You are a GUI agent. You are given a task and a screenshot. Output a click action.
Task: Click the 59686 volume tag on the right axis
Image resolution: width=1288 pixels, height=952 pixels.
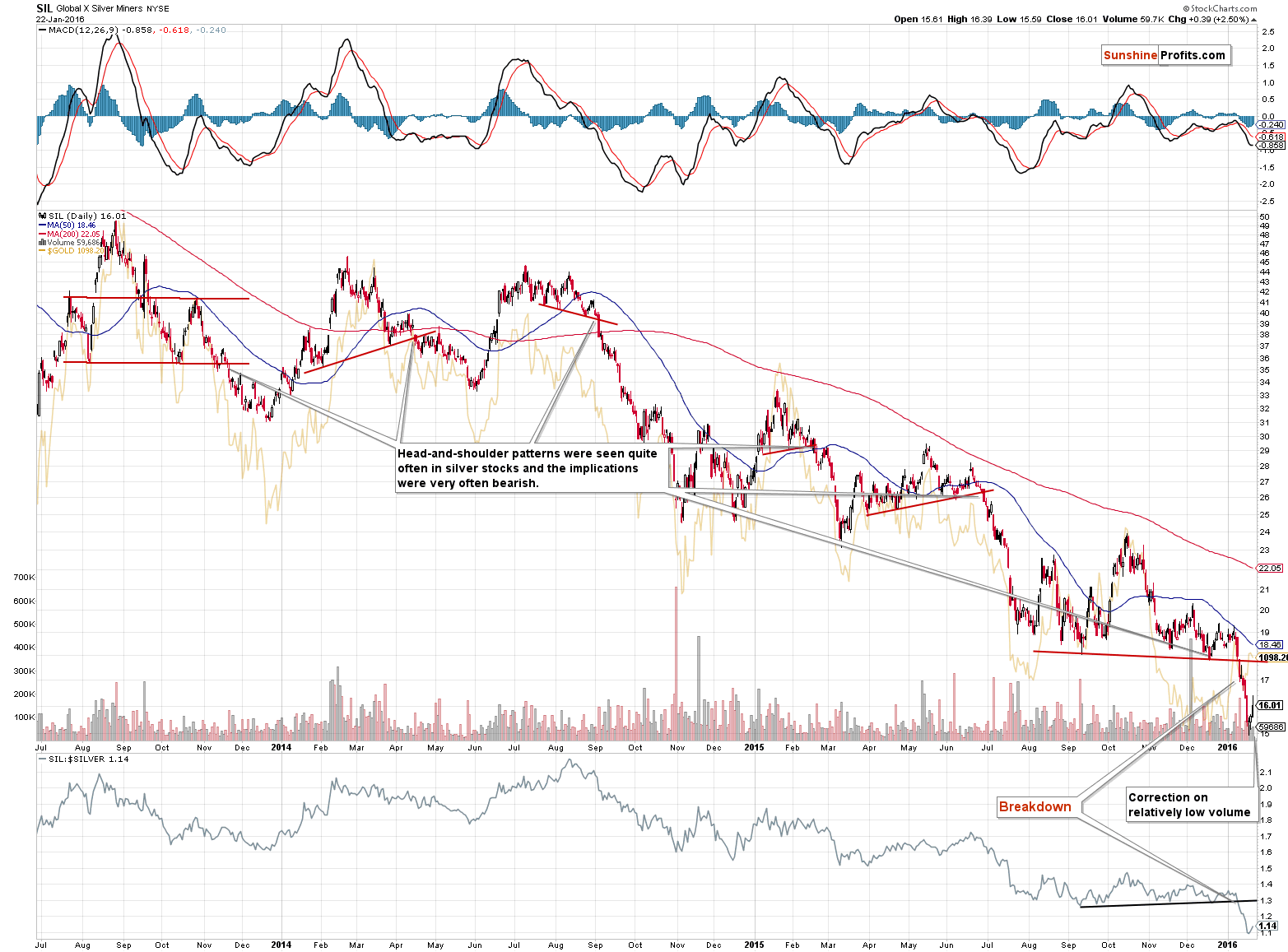click(1272, 727)
